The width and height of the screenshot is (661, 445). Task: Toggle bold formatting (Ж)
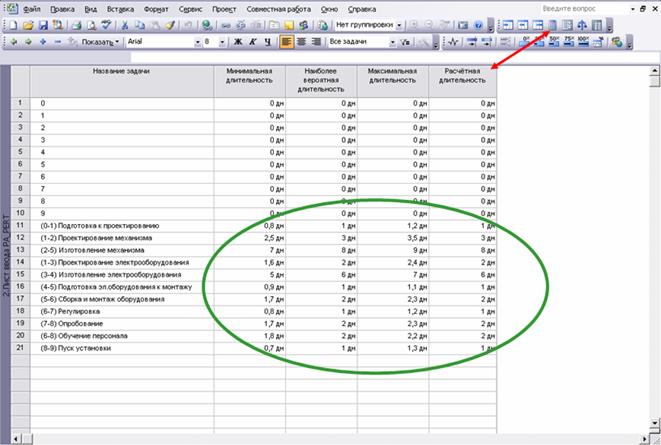point(237,43)
